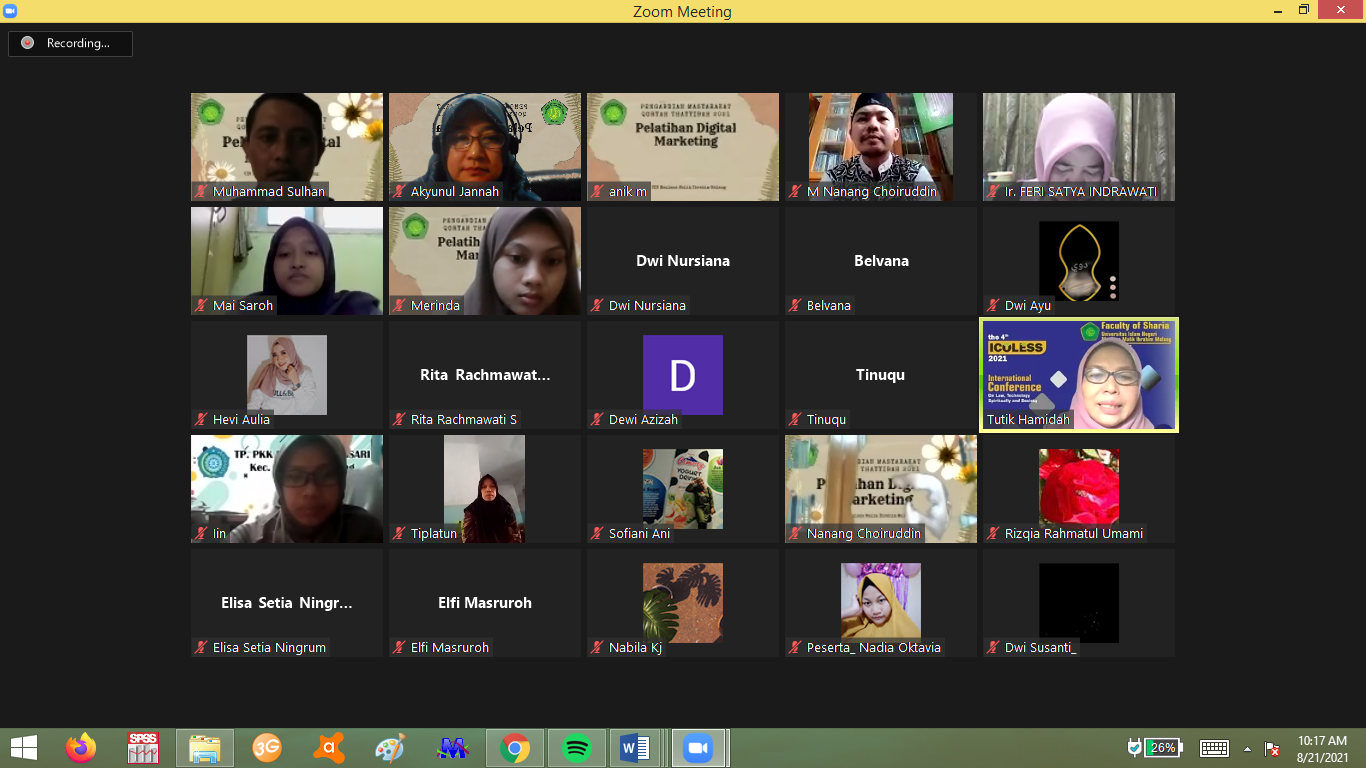1366x768 pixels.
Task: Click the muted mic icon beside Muhammad Sulhan
Action: coord(202,192)
